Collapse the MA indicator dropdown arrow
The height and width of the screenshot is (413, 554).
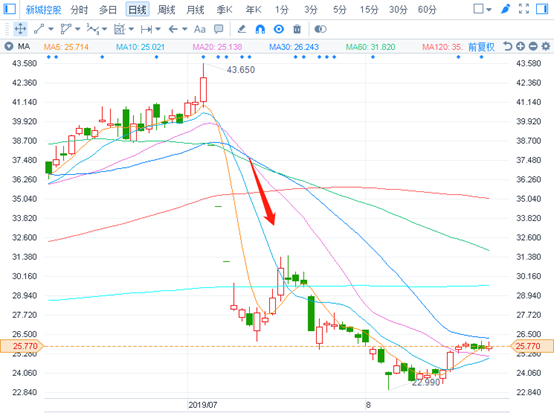[9, 46]
